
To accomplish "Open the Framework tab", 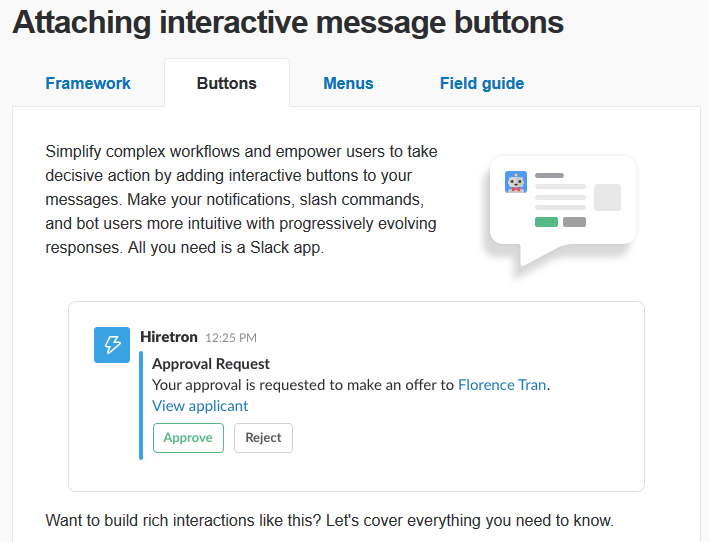I will [88, 83].
